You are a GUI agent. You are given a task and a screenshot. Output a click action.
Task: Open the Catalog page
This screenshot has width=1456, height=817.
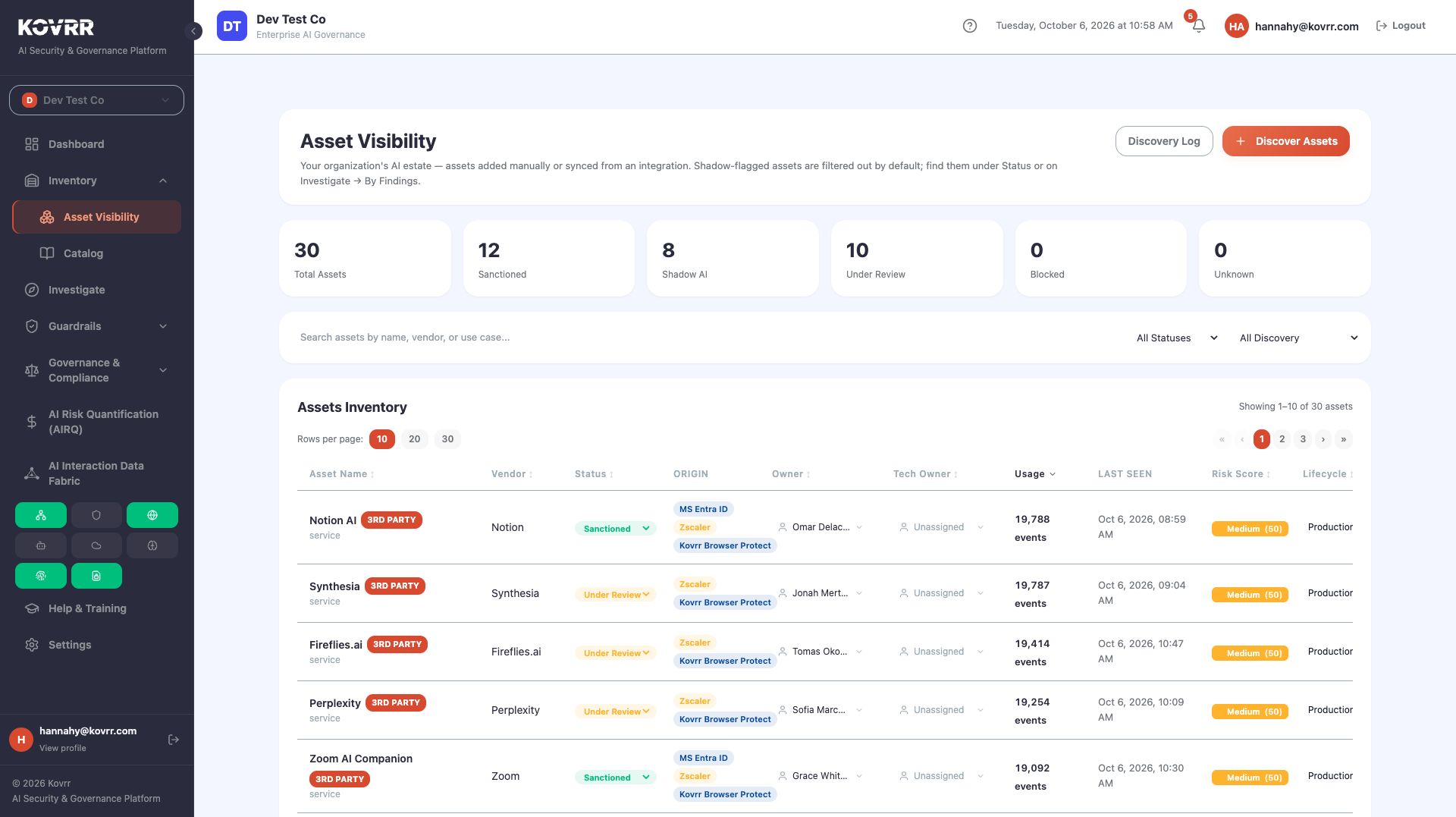click(x=96, y=253)
